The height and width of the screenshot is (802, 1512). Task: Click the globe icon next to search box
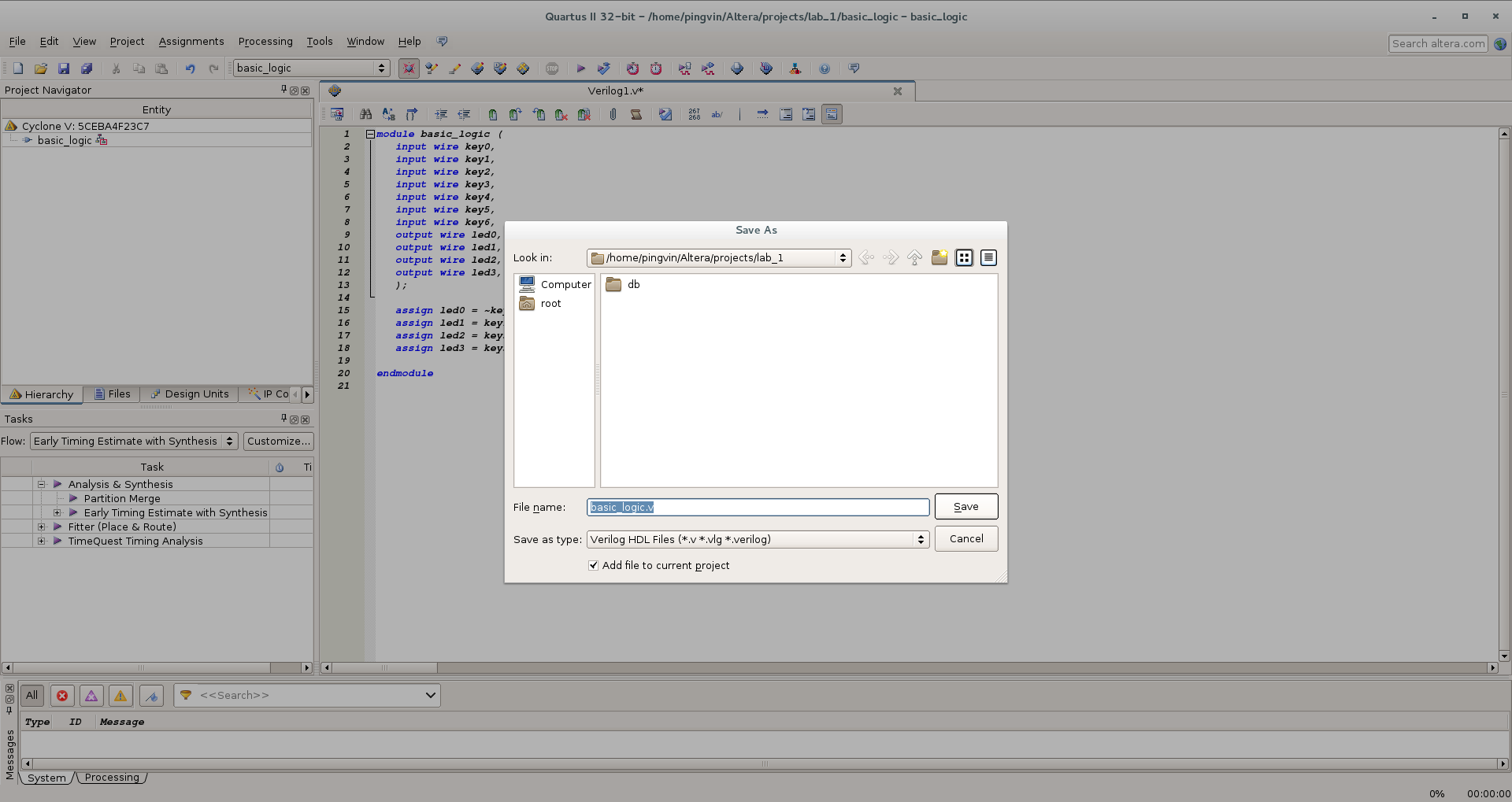pos(1500,44)
